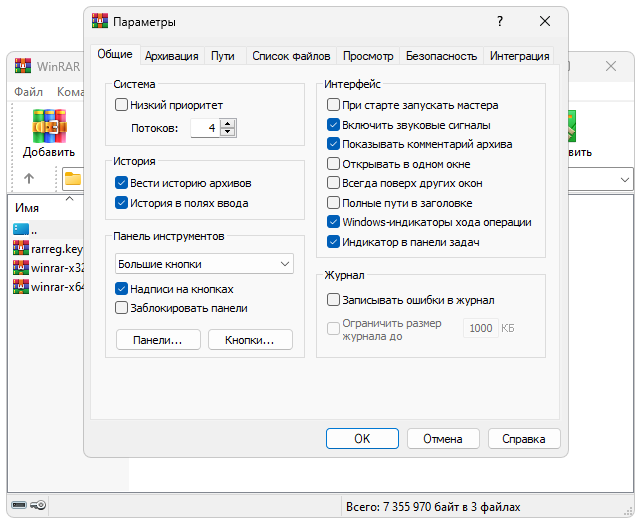Open the Панели... button
638x520 pixels.
[158, 339]
